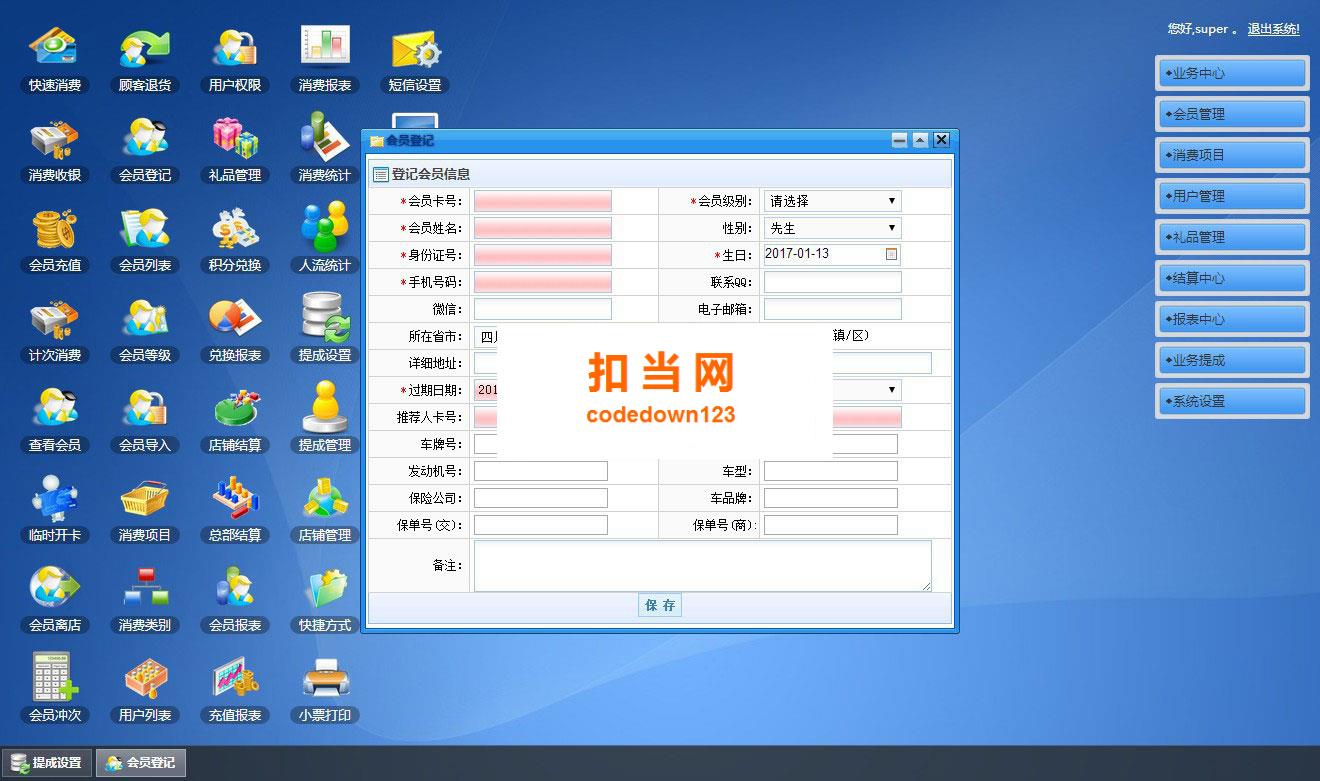Open the 顾客退货 icon

145,60
